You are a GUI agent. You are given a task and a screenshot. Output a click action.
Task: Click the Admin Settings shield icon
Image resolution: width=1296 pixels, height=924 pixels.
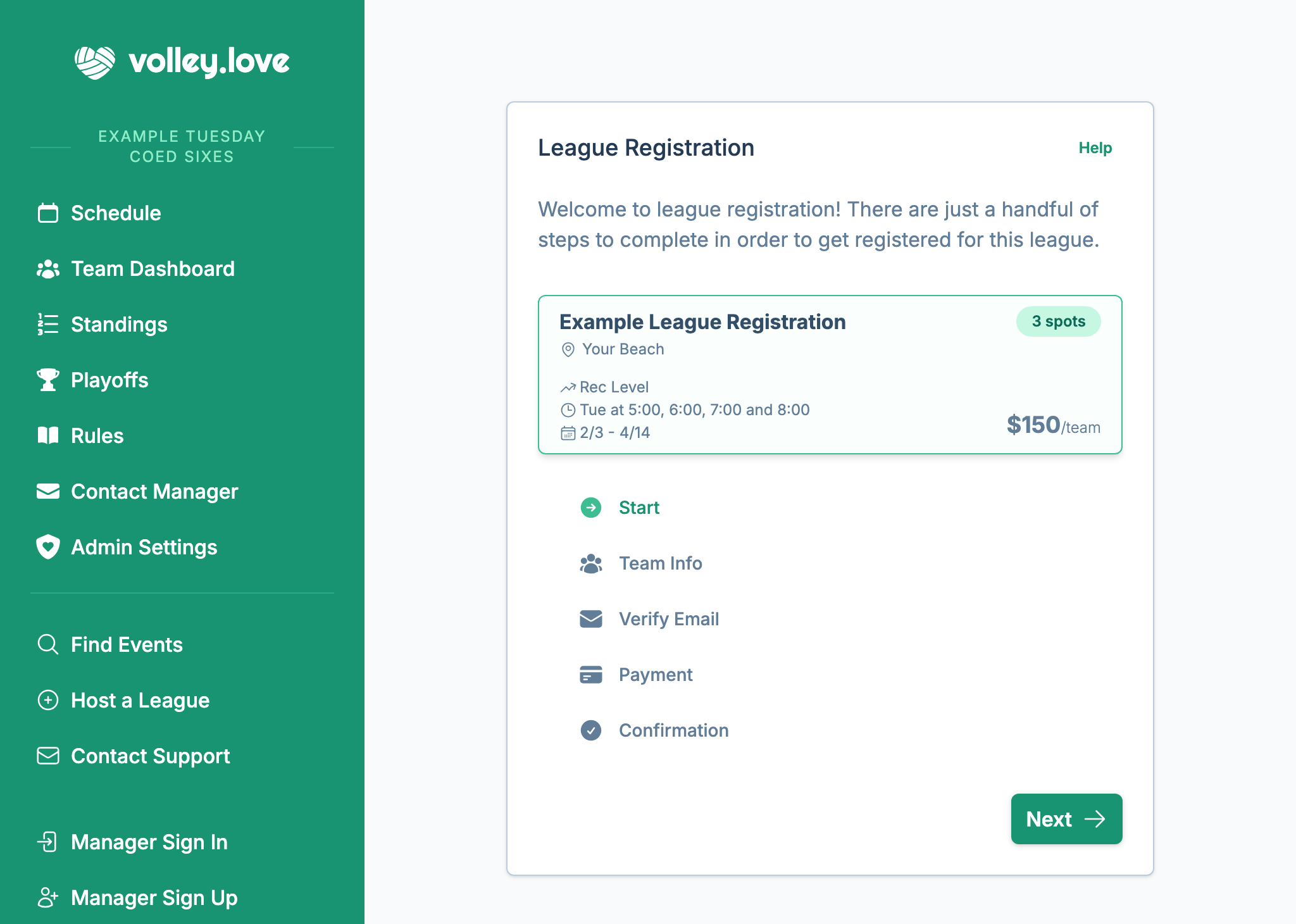[48, 547]
